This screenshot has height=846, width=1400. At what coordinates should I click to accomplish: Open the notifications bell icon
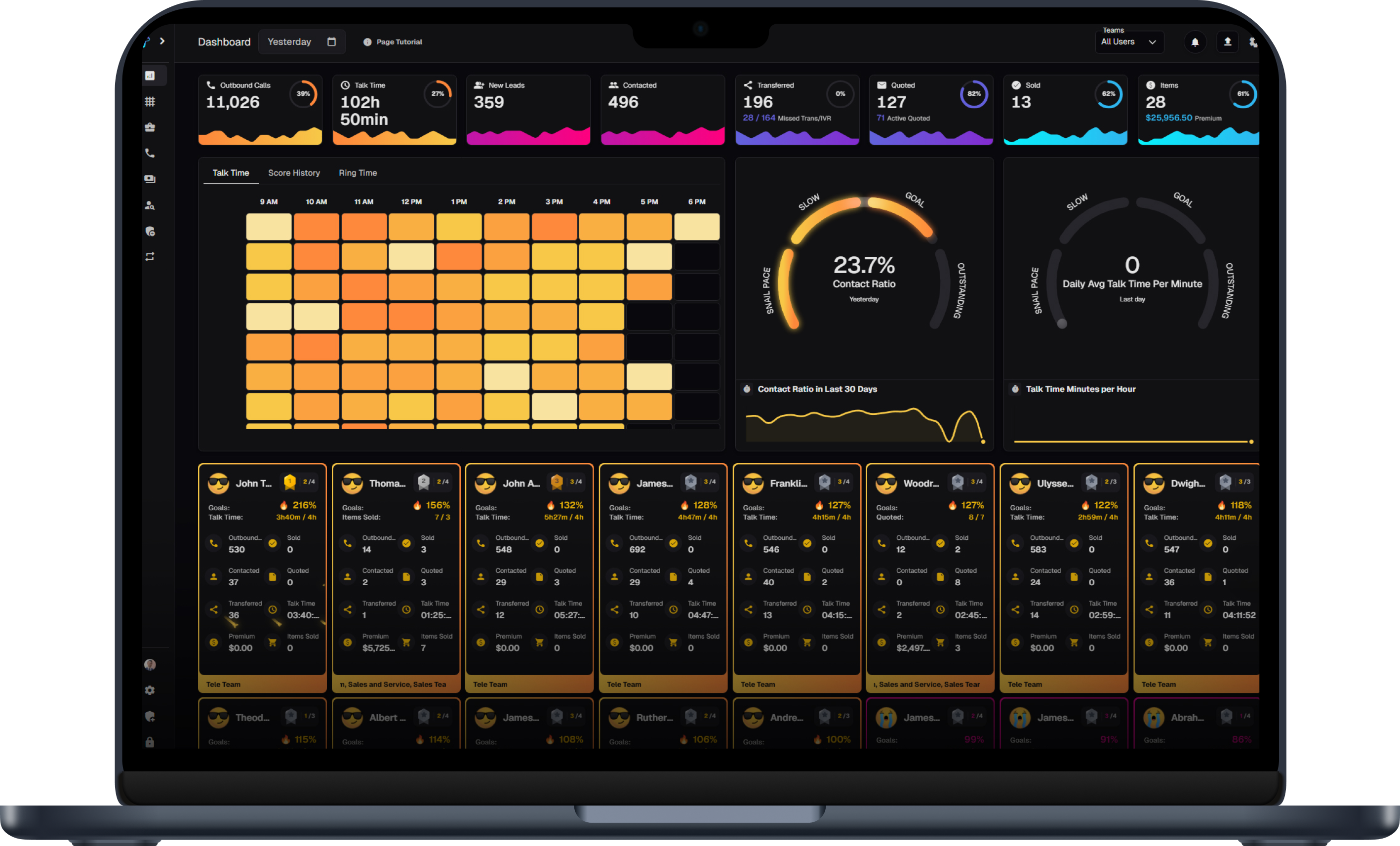1194,42
